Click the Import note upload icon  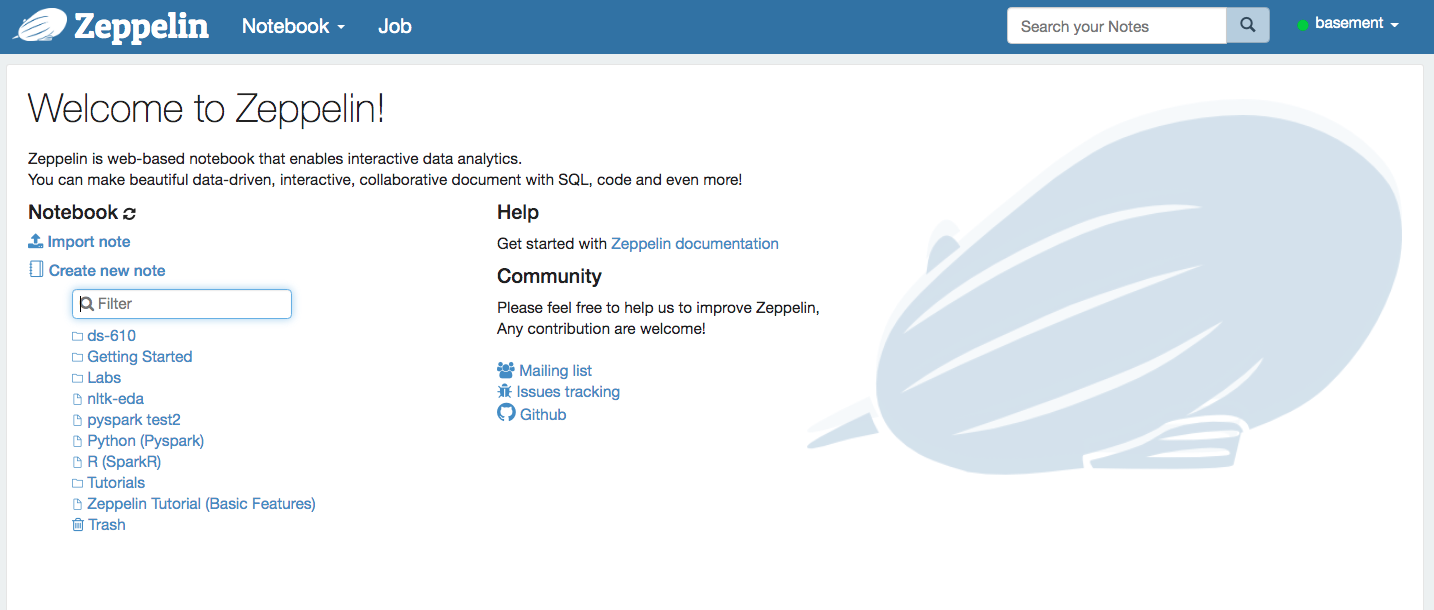pos(36,241)
